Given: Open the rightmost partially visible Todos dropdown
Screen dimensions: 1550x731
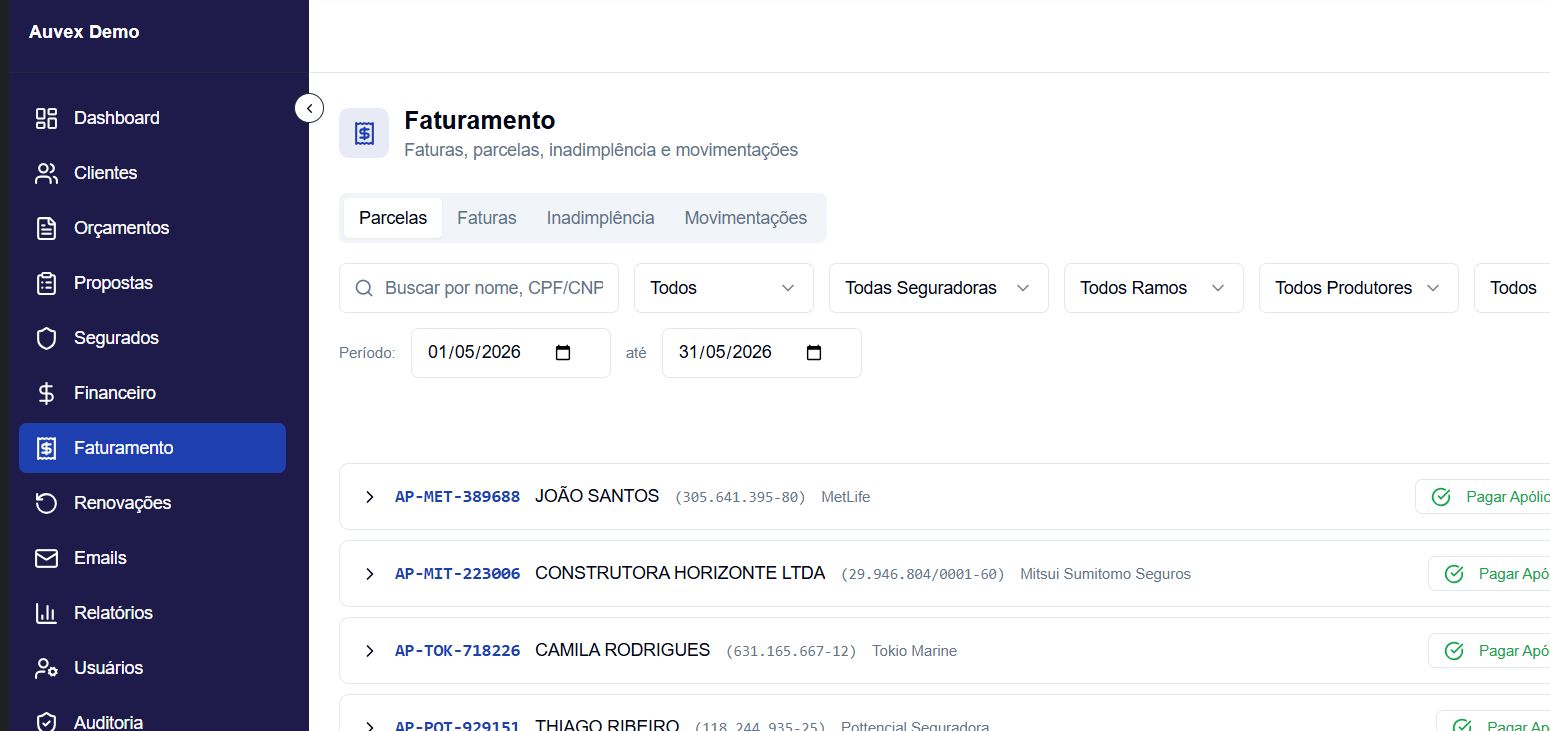Looking at the screenshot, I should (x=1512, y=288).
